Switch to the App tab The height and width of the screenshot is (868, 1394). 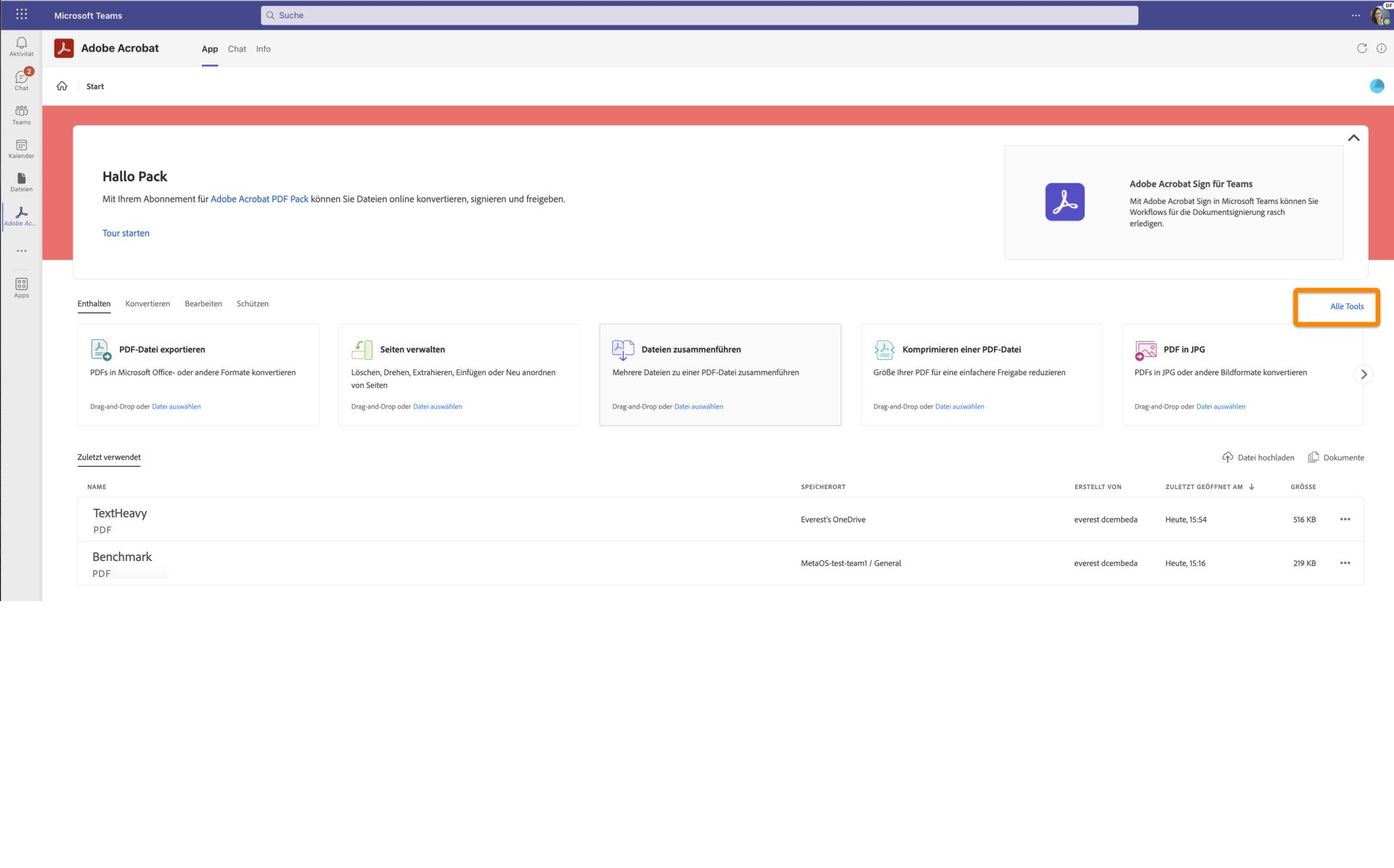pos(210,49)
